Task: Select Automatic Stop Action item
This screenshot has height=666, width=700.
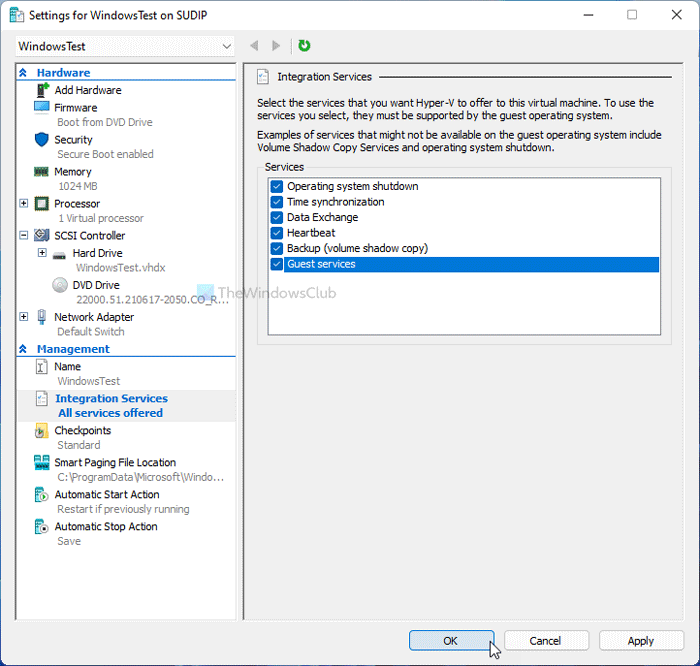Action: tap(106, 527)
